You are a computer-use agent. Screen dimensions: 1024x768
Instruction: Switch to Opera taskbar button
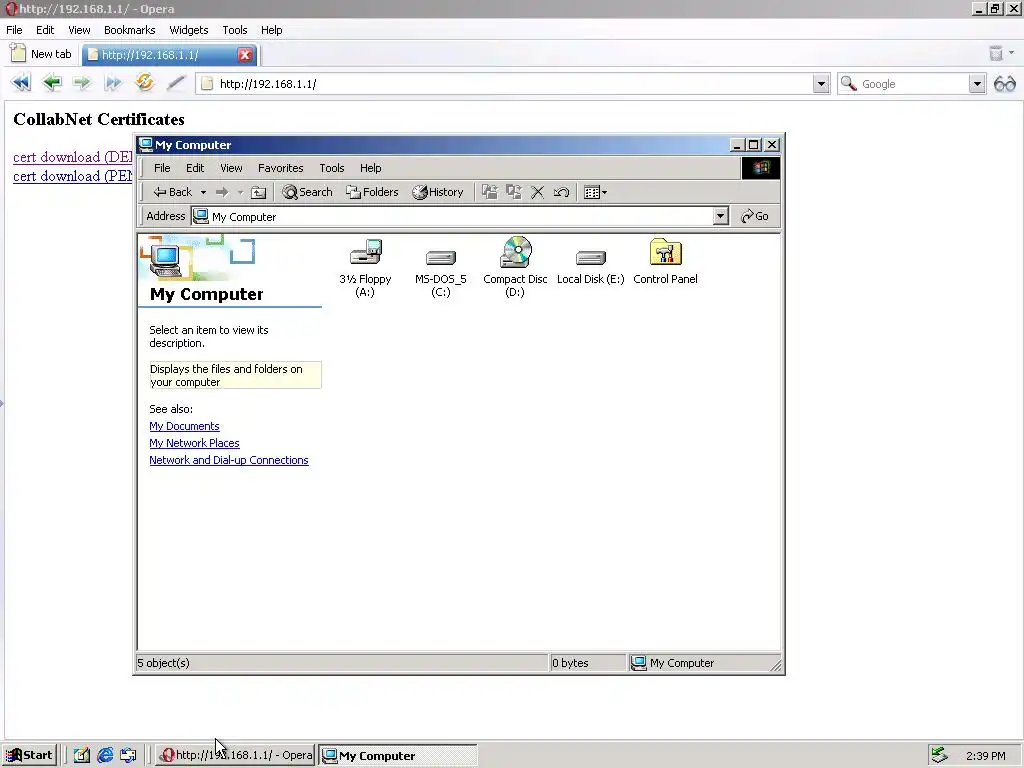pos(236,756)
